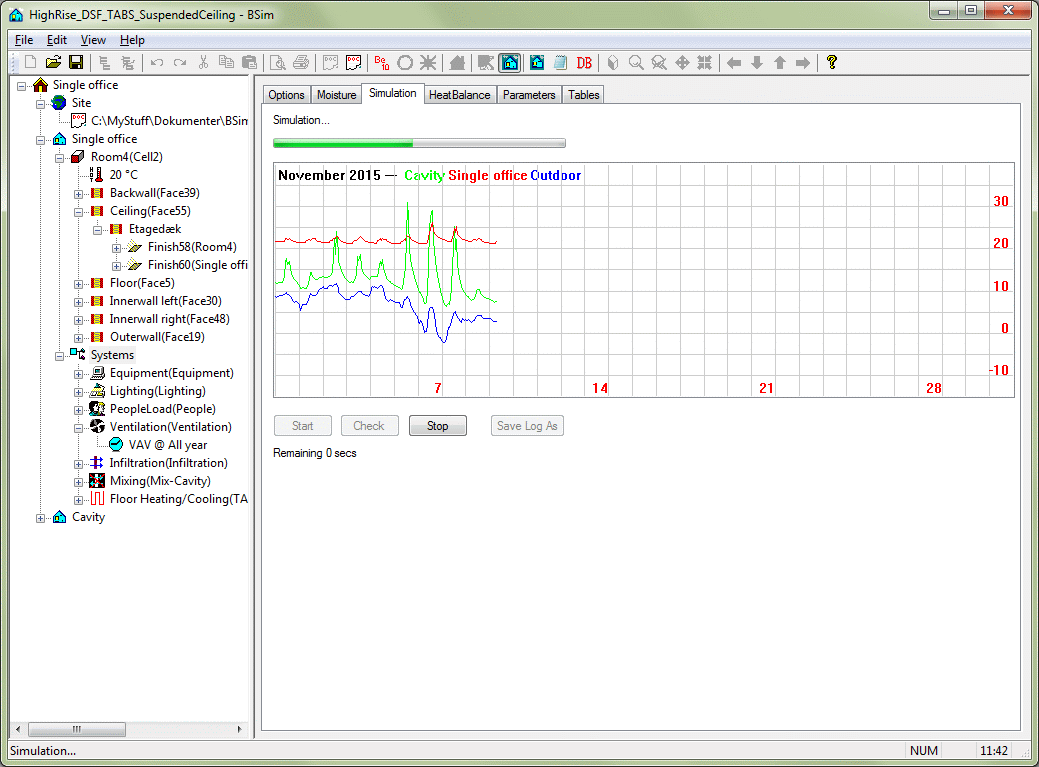Click the Undo arrow in the toolbar
The image size is (1039, 767).
coord(157,62)
